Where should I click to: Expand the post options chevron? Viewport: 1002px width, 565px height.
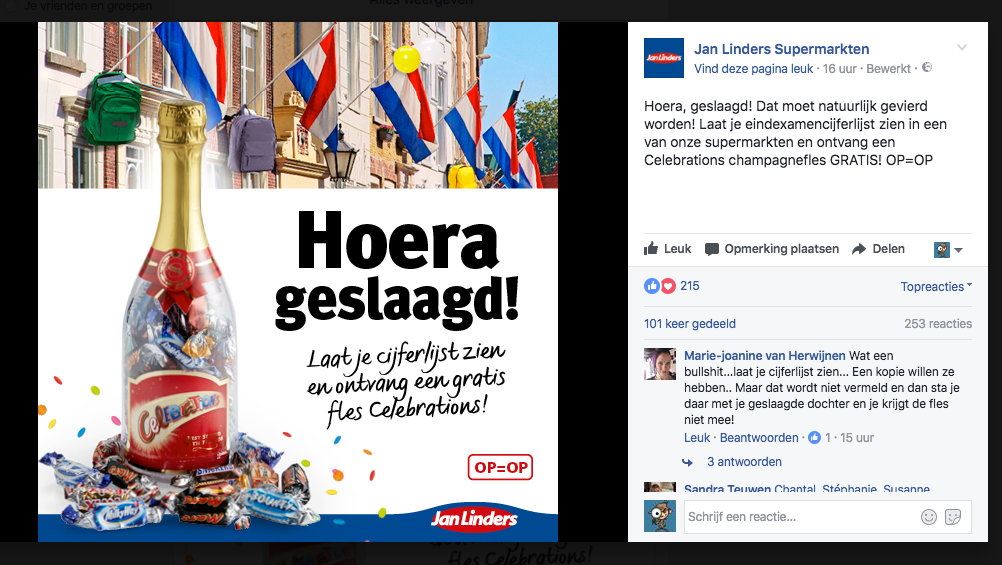[x=962, y=47]
